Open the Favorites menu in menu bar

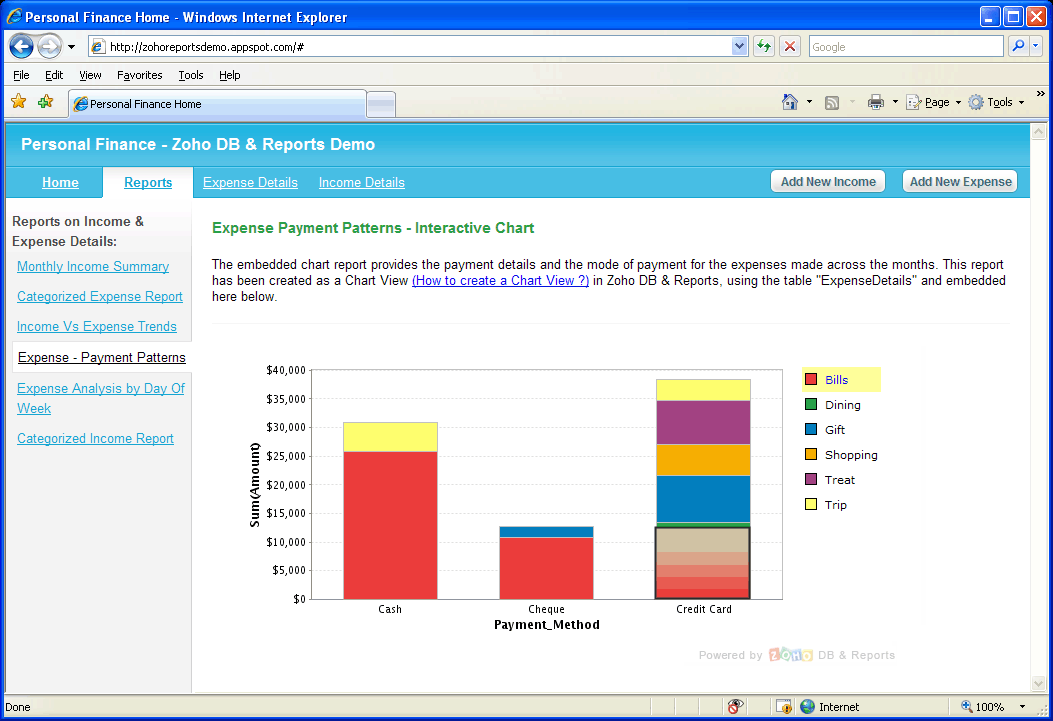click(139, 75)
